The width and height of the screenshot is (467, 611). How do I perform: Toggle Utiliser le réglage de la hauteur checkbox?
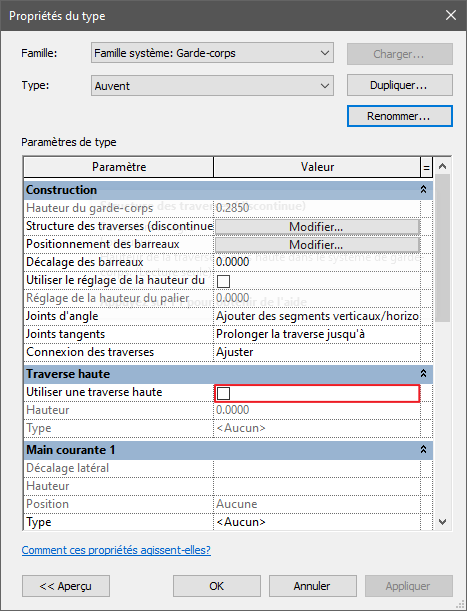pos(223,281)
